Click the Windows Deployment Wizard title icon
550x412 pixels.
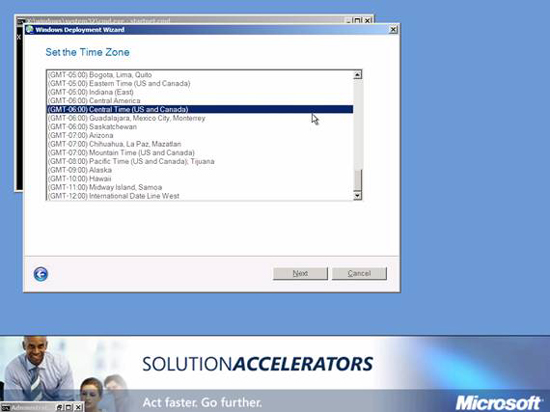pyautogui.click(x=29, y=29)
